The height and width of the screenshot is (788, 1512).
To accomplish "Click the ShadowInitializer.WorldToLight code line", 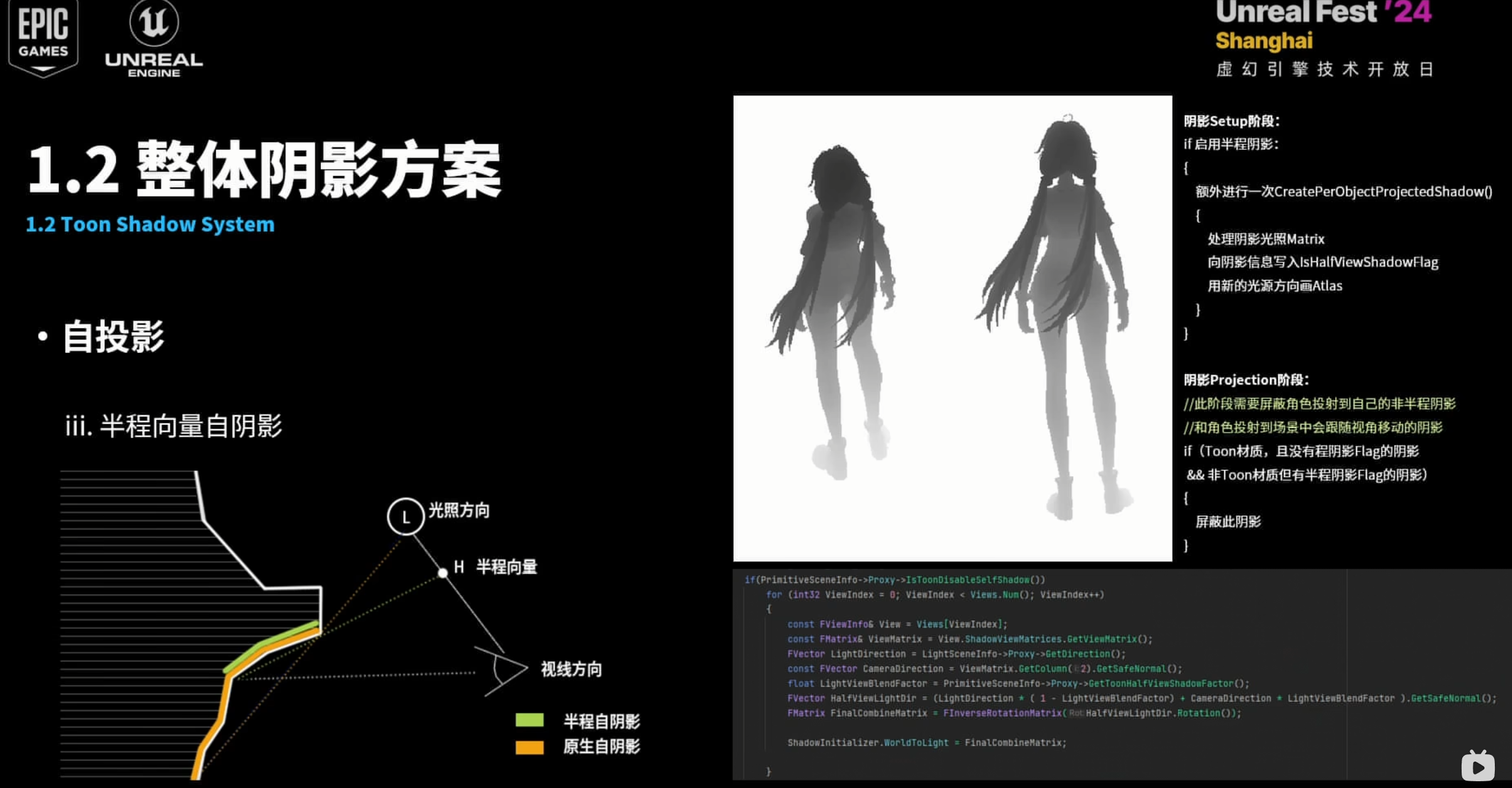I will point(927,743).
